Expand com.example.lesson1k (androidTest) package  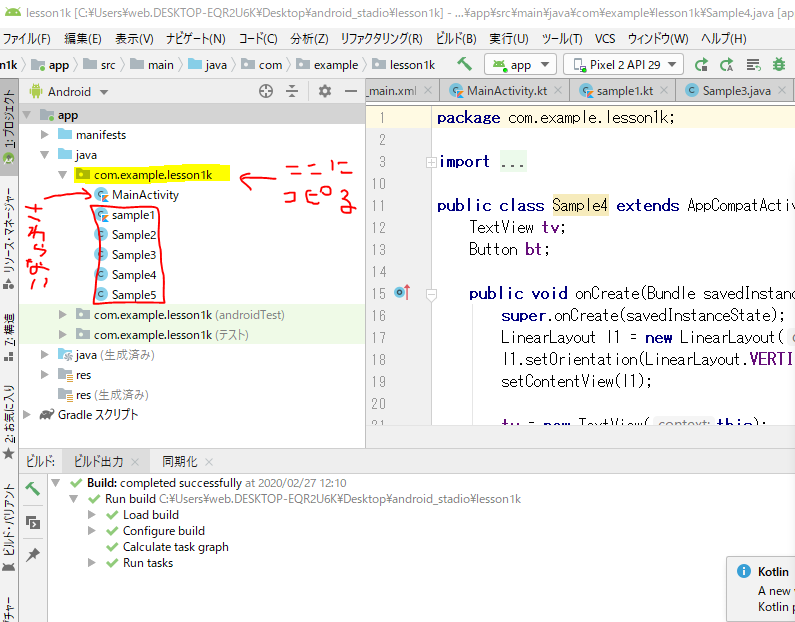coord(62,315)
